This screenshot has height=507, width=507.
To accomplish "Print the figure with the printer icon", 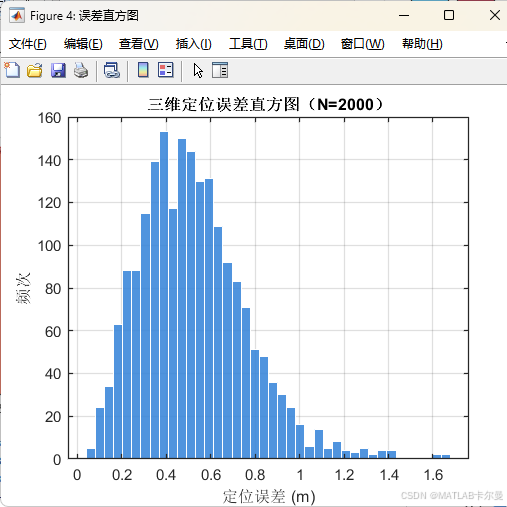I will point(81,70).
